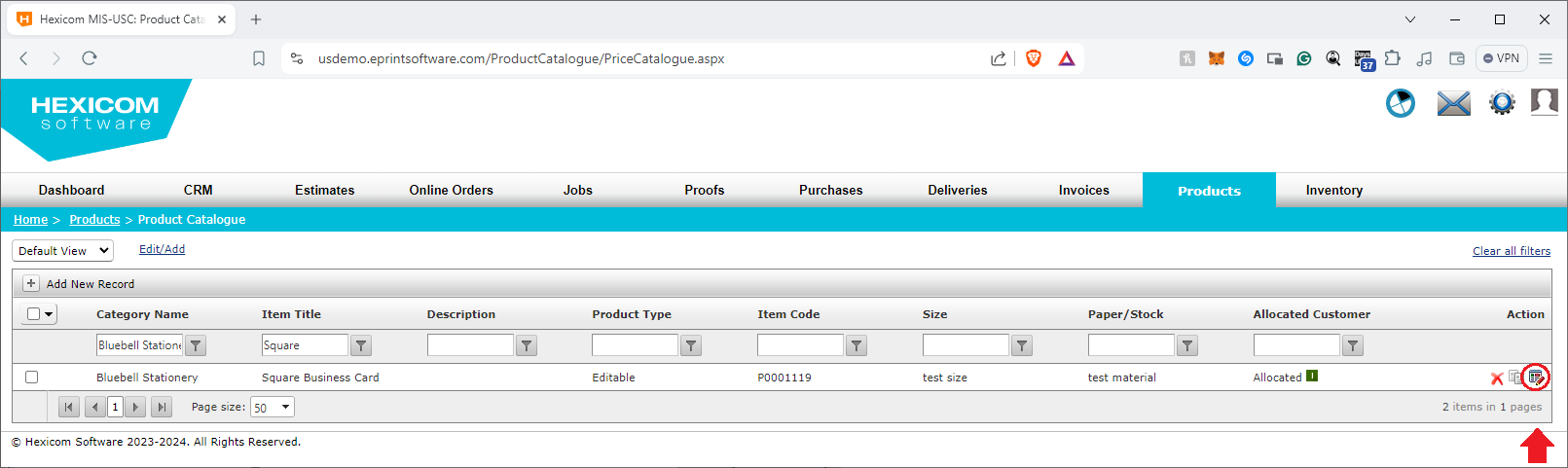This screenshot has height=468, width=1568.
Task: Open the settings gear icon in header
Action: click(1502, 103)
